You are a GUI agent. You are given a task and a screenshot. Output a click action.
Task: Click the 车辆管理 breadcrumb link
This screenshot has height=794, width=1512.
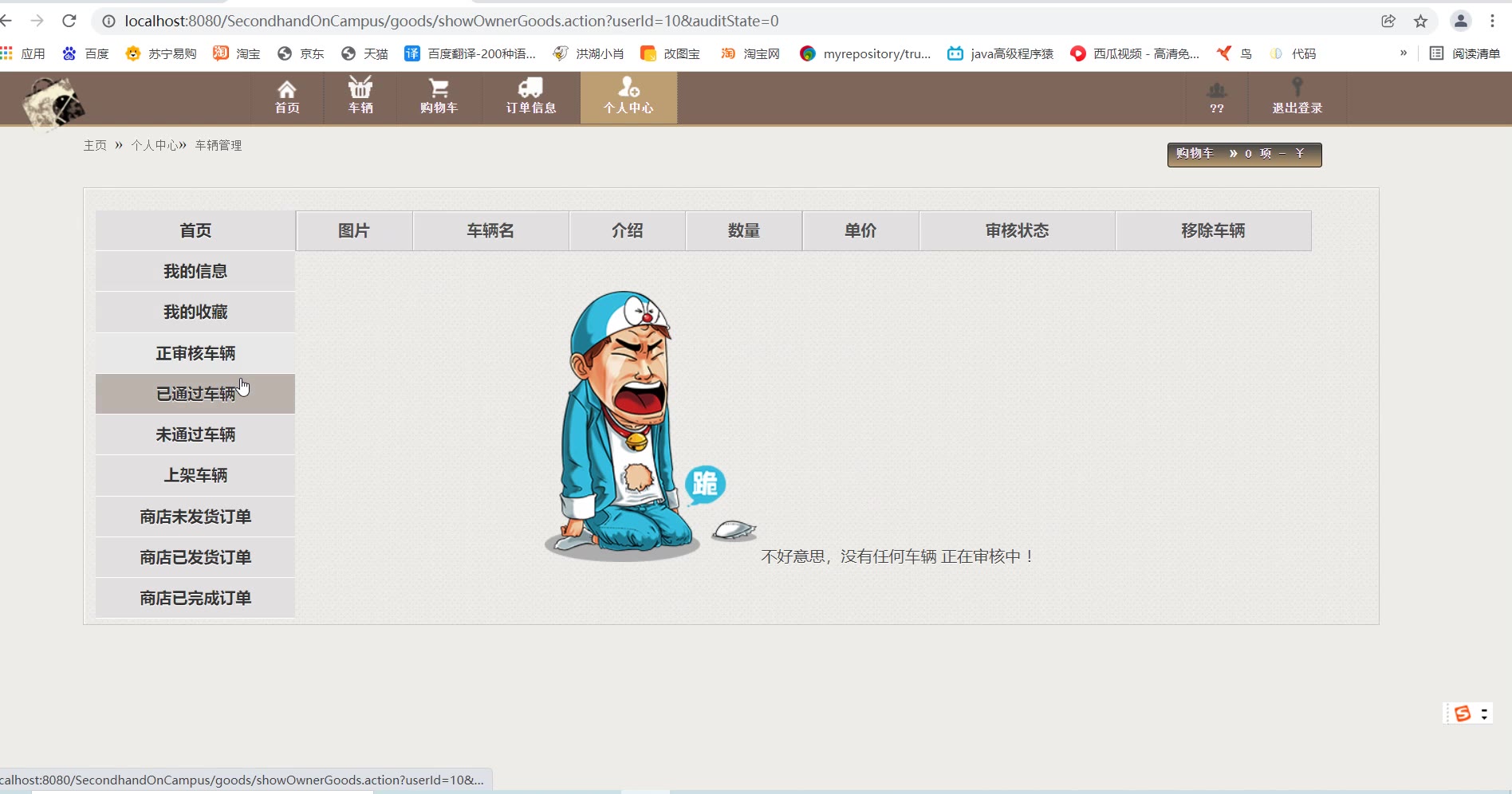(219, 145)
